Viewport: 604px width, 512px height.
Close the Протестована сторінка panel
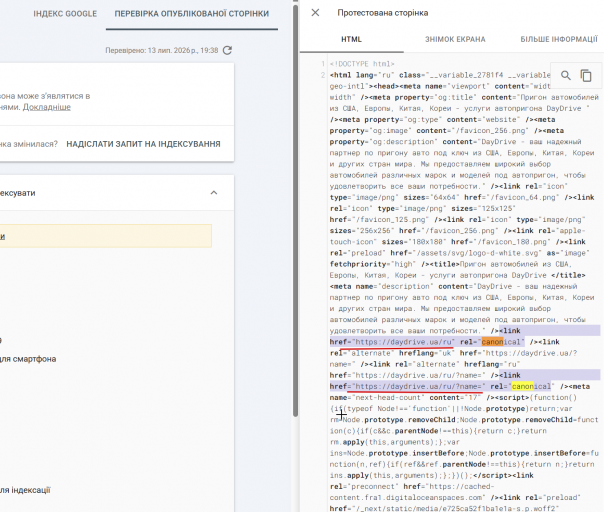coord(315,13)
